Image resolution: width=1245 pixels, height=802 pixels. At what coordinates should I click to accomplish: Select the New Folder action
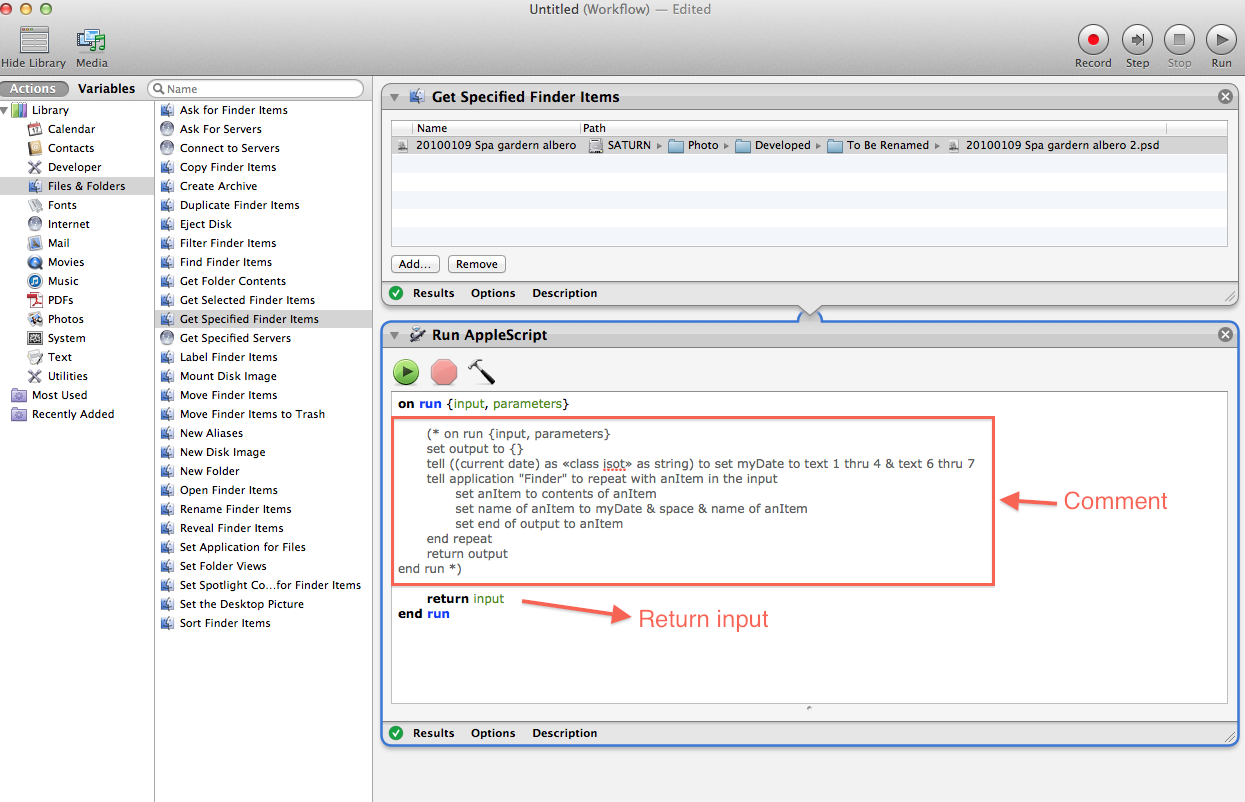pyautogui.click(x=209, y=471)
